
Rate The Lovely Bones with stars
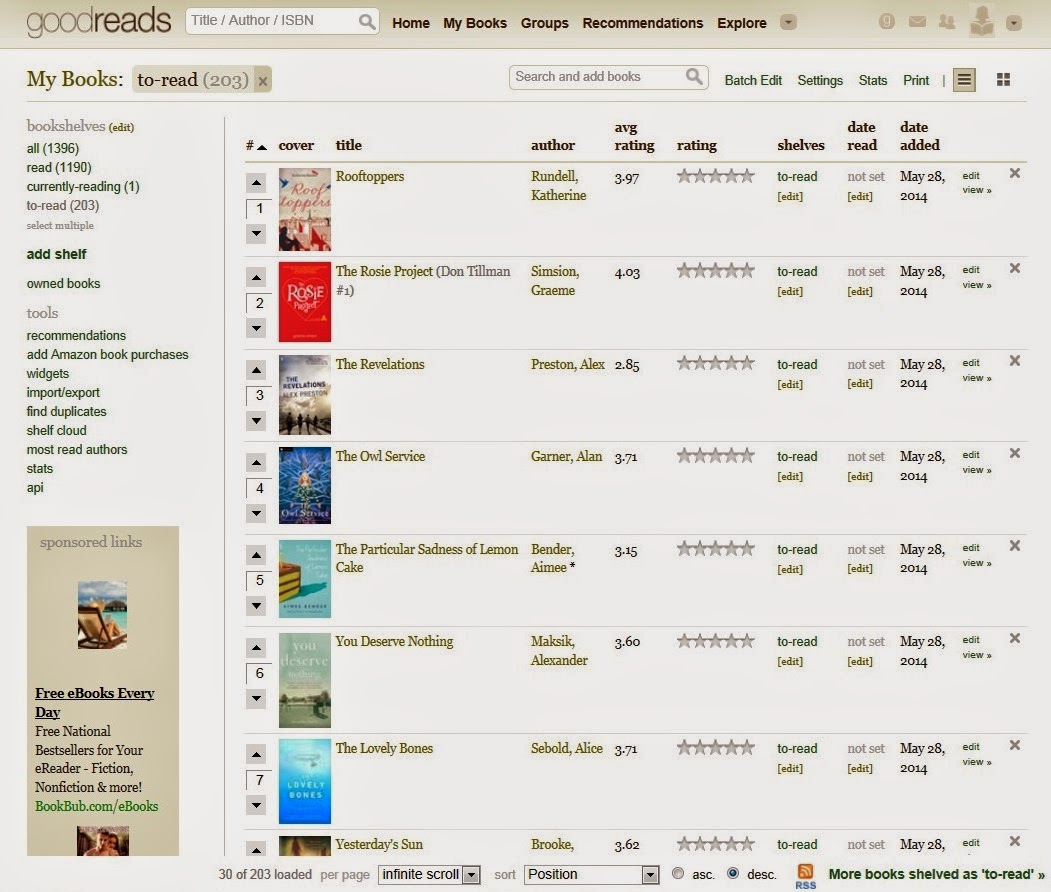[x=716, y=747]
